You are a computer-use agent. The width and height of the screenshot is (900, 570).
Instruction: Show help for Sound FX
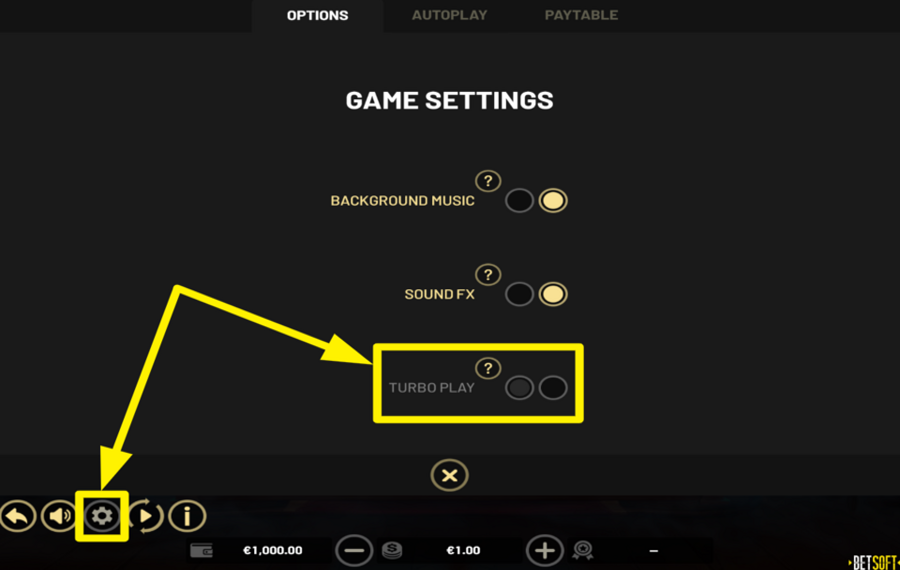pyautogui.click(x=488, y=275)
